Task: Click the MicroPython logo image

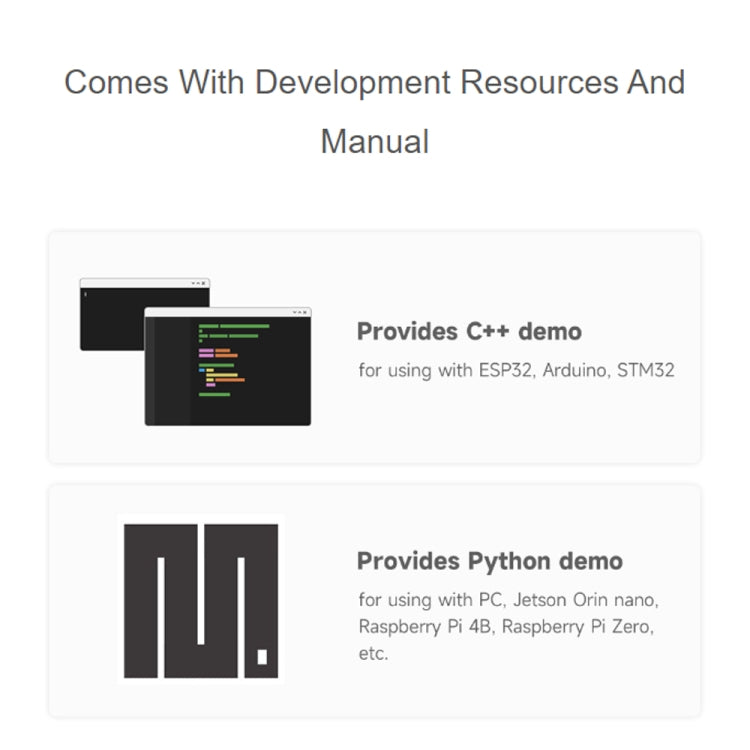Action: pos(200,600)
